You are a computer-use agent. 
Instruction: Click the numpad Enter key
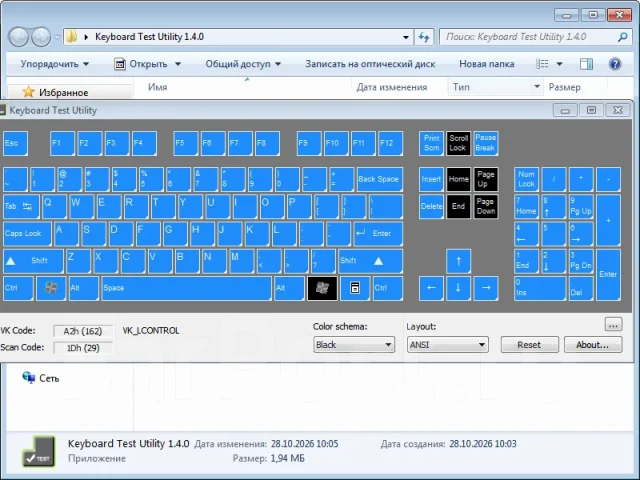tap(608, 275)
